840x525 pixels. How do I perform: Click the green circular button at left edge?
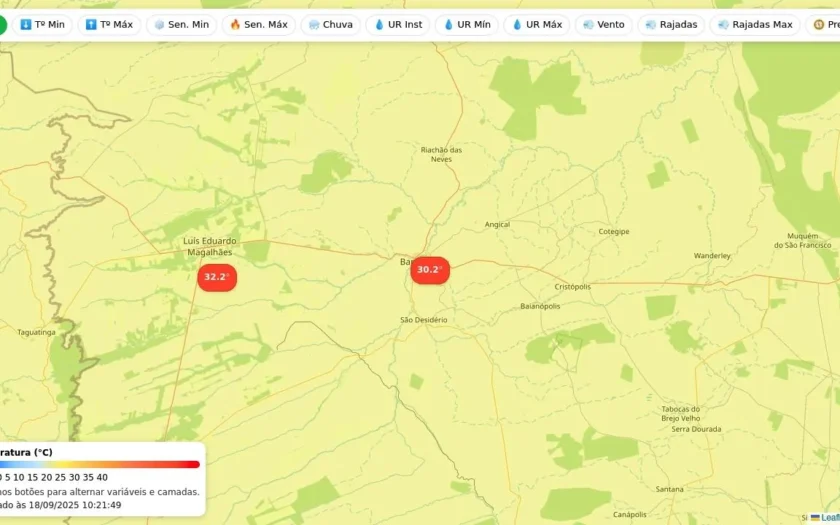tap(2, 25)
